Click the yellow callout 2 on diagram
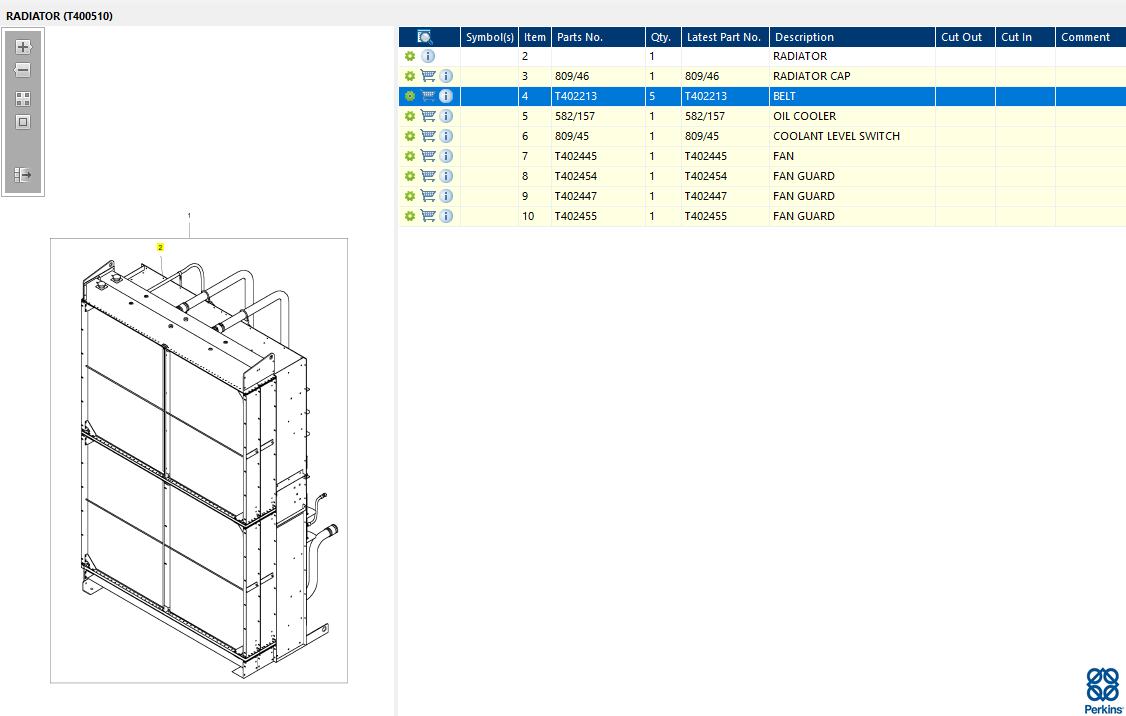 coord(160,247)
